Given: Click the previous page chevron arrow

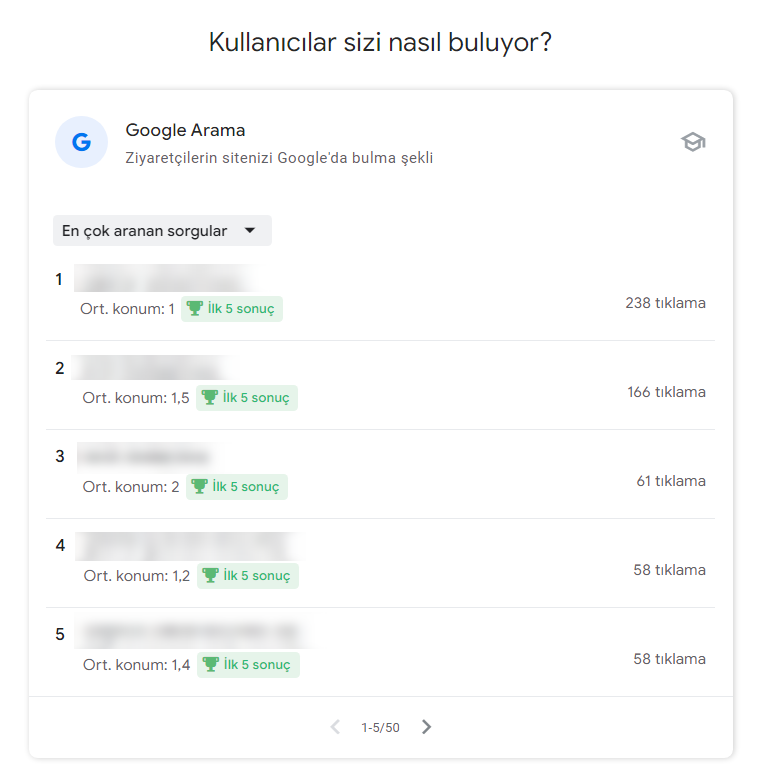Looking at the screenshot, I should (x=335, y=727).
